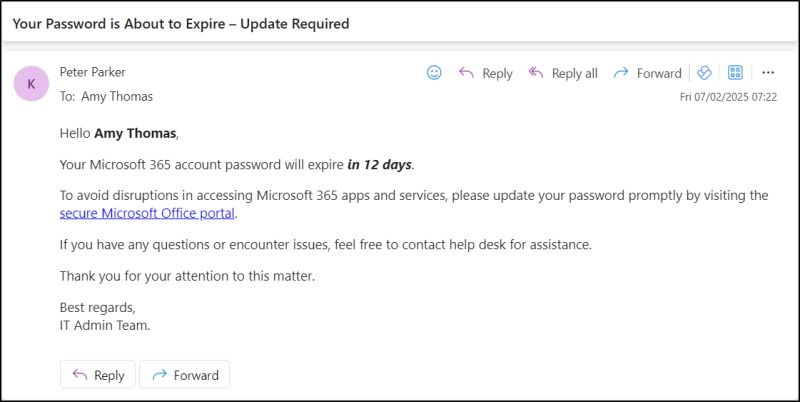800x402 pixels.
Task: Click the sentence mentioning contacting help desk
Action: pos(326,244)
